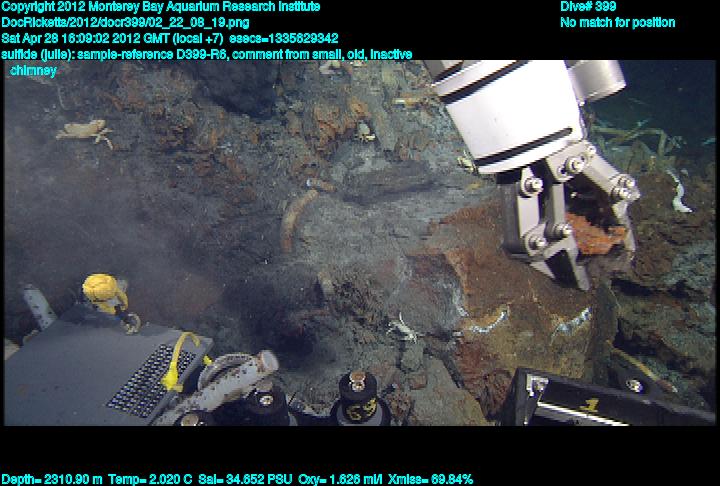720x486 pixels.
Task: Click the No match for position message
Action: pos(617,22)
